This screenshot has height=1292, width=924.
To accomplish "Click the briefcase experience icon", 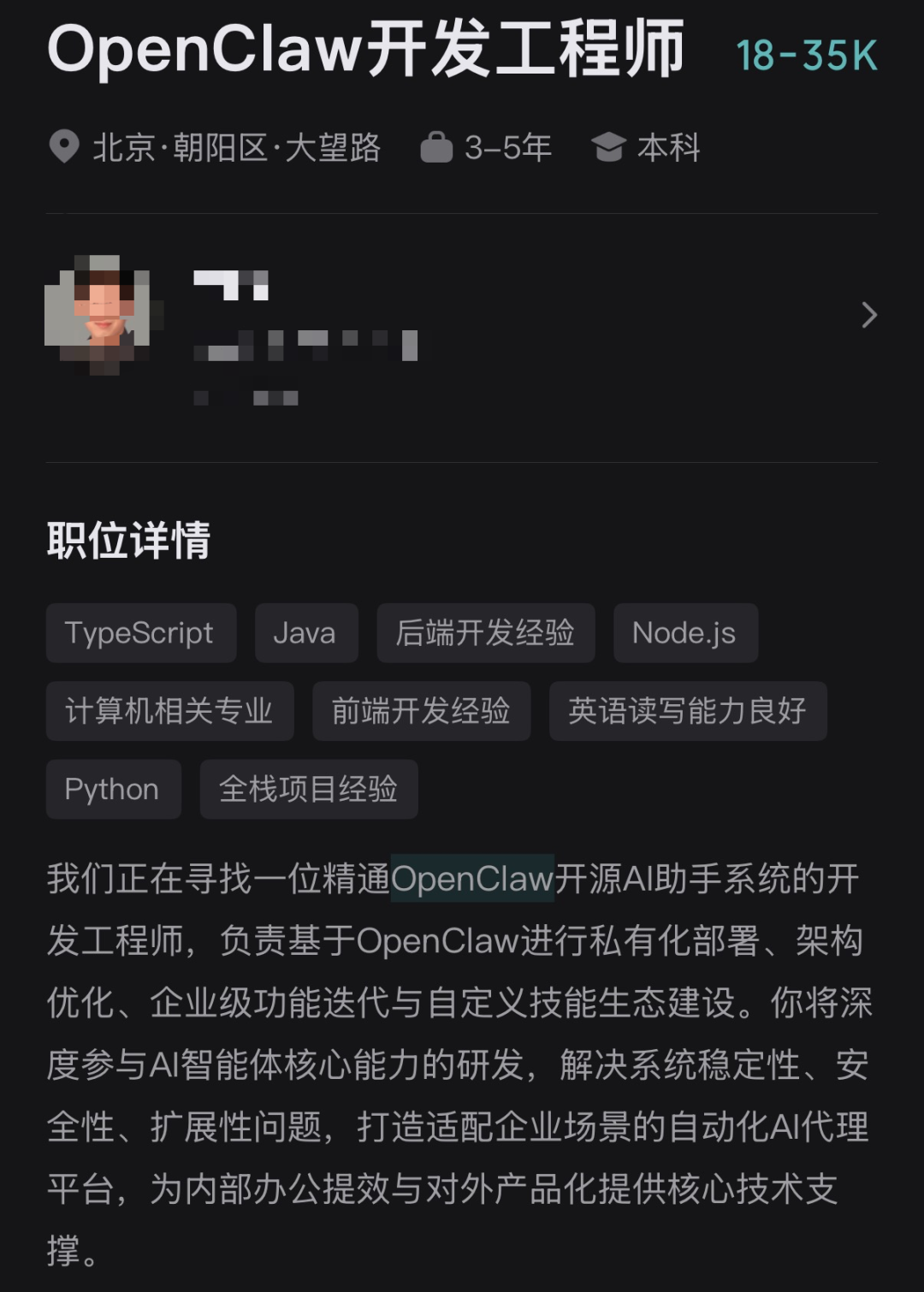I will pyautogui.click(x=436, y=147).
